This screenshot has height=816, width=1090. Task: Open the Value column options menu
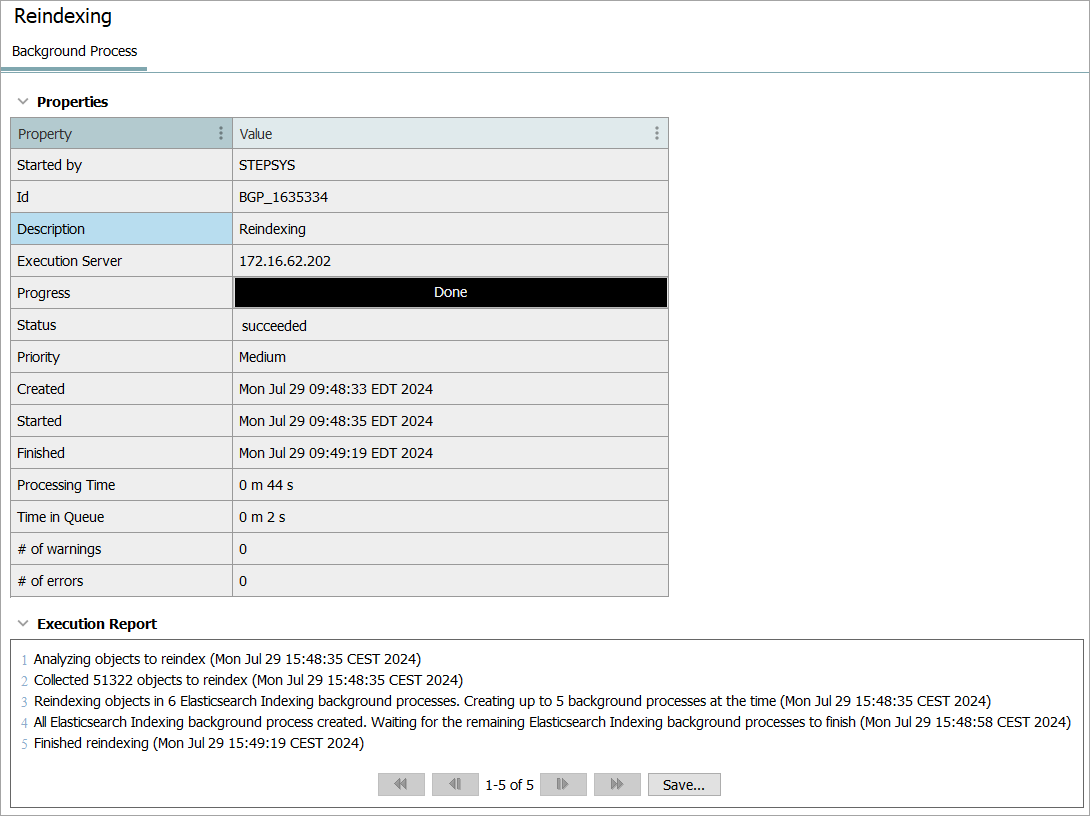click(x=656, y=134)
